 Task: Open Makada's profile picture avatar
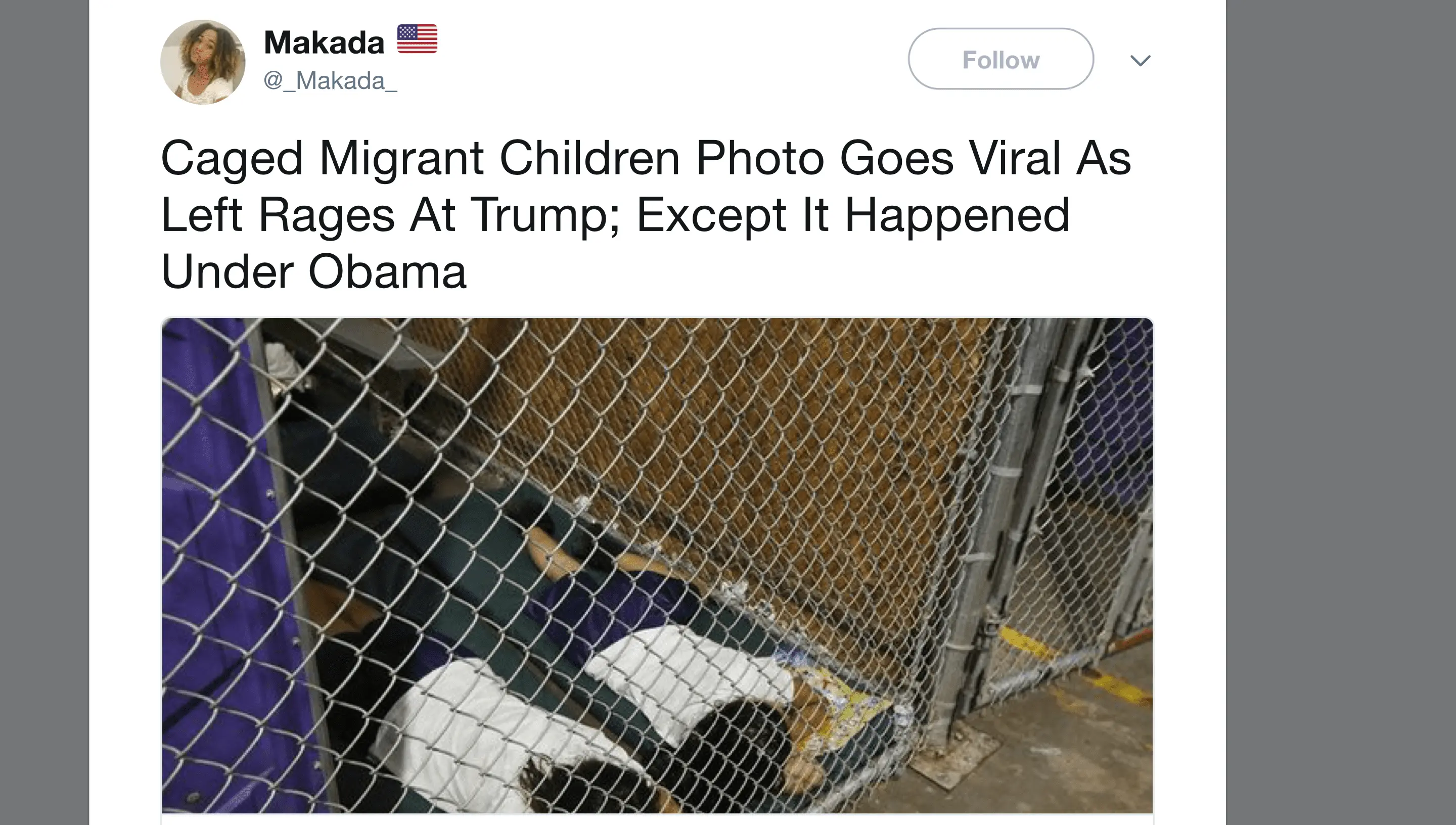coord(203,62)
